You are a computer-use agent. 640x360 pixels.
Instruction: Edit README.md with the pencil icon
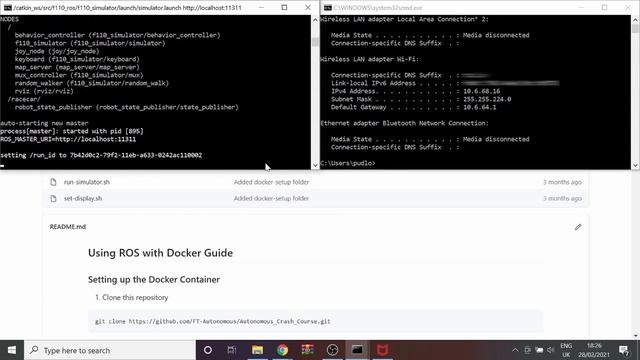[578, 227]
